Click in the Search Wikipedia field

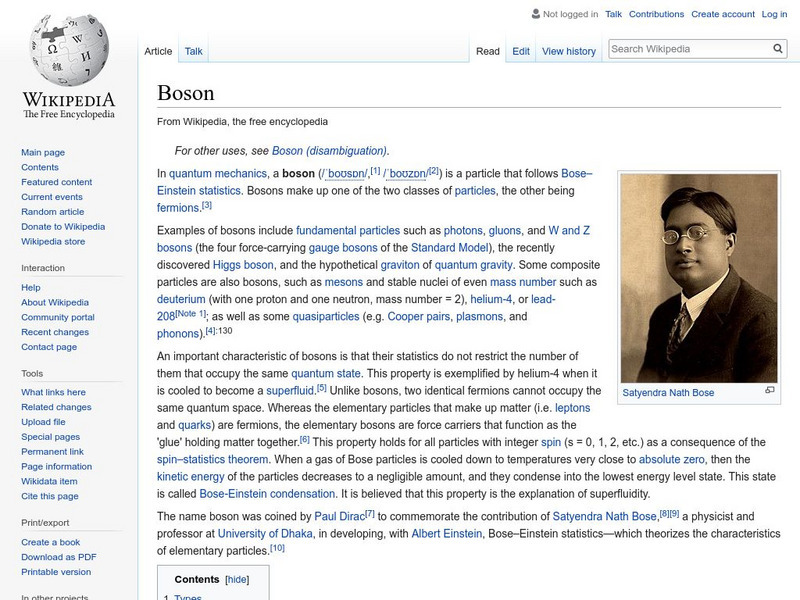point(688,49)
